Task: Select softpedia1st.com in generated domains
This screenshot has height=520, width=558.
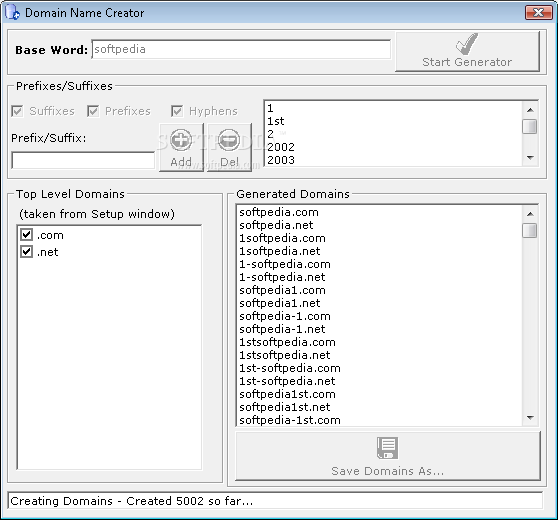Action: point(380,394)
